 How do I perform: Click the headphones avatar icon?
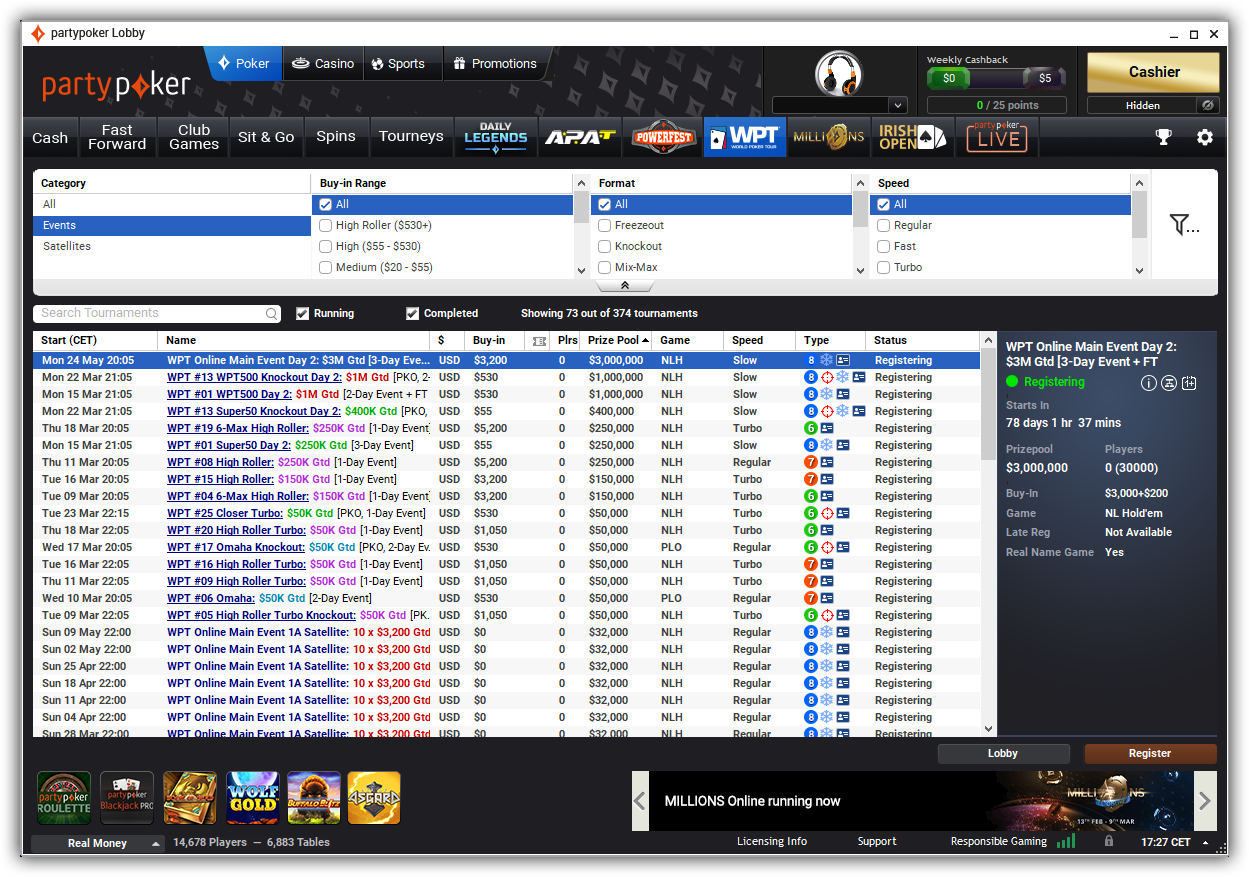[839, 74]
